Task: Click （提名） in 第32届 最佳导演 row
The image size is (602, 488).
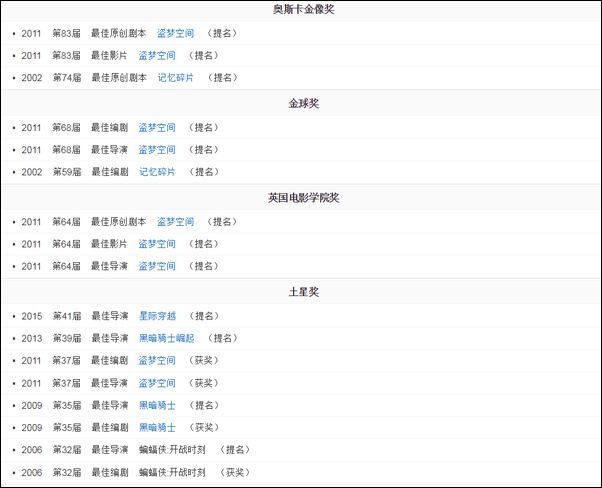Action: click(x=235, y=450)
